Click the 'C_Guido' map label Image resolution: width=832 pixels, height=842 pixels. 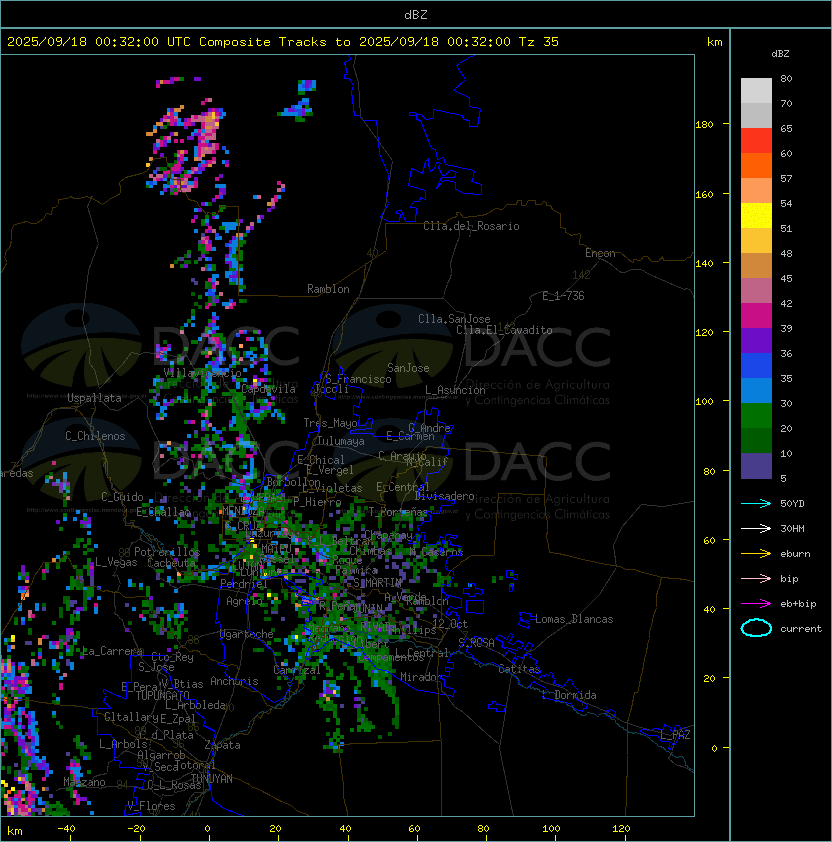tap(122, 497)
